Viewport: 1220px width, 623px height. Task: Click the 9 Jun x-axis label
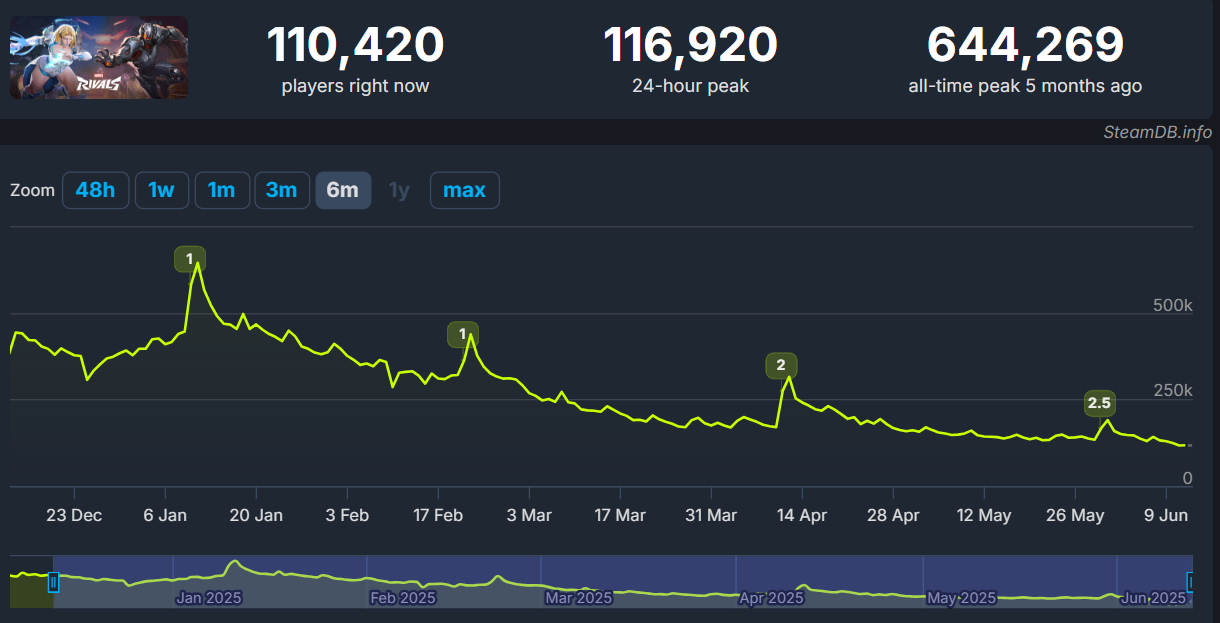[1166, 516]
